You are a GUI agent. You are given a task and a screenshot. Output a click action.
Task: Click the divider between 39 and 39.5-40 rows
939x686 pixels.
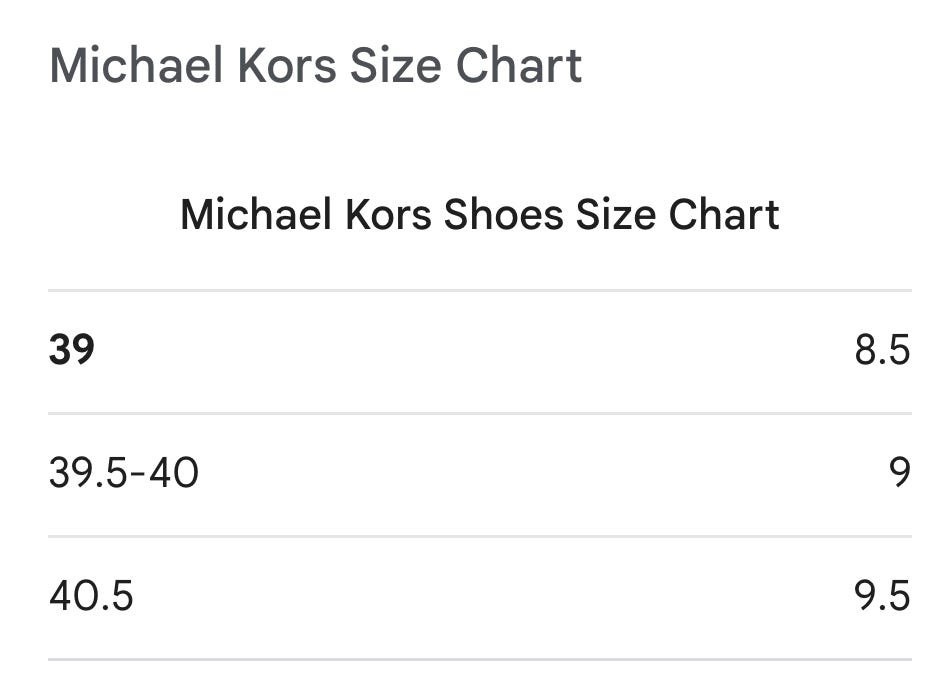(x=479, y=413)
